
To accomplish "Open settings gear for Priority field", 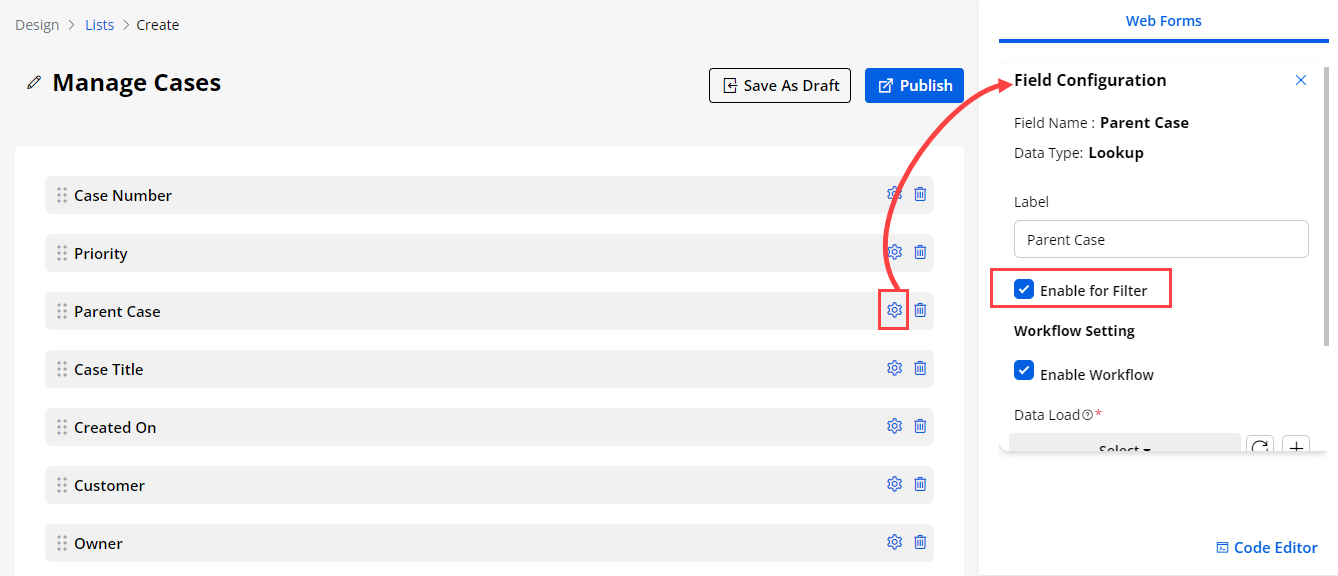I will point(894,252).
